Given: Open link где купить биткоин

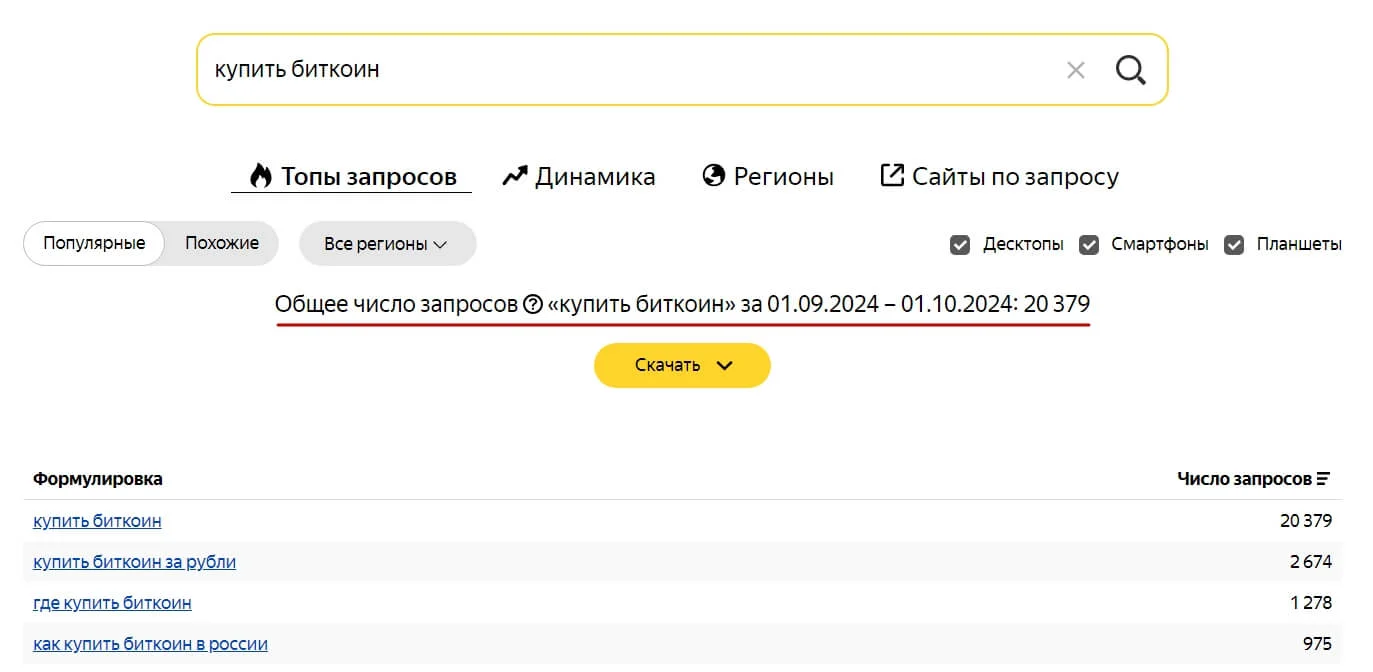Looking at the screenshot, I should (112, 603).
